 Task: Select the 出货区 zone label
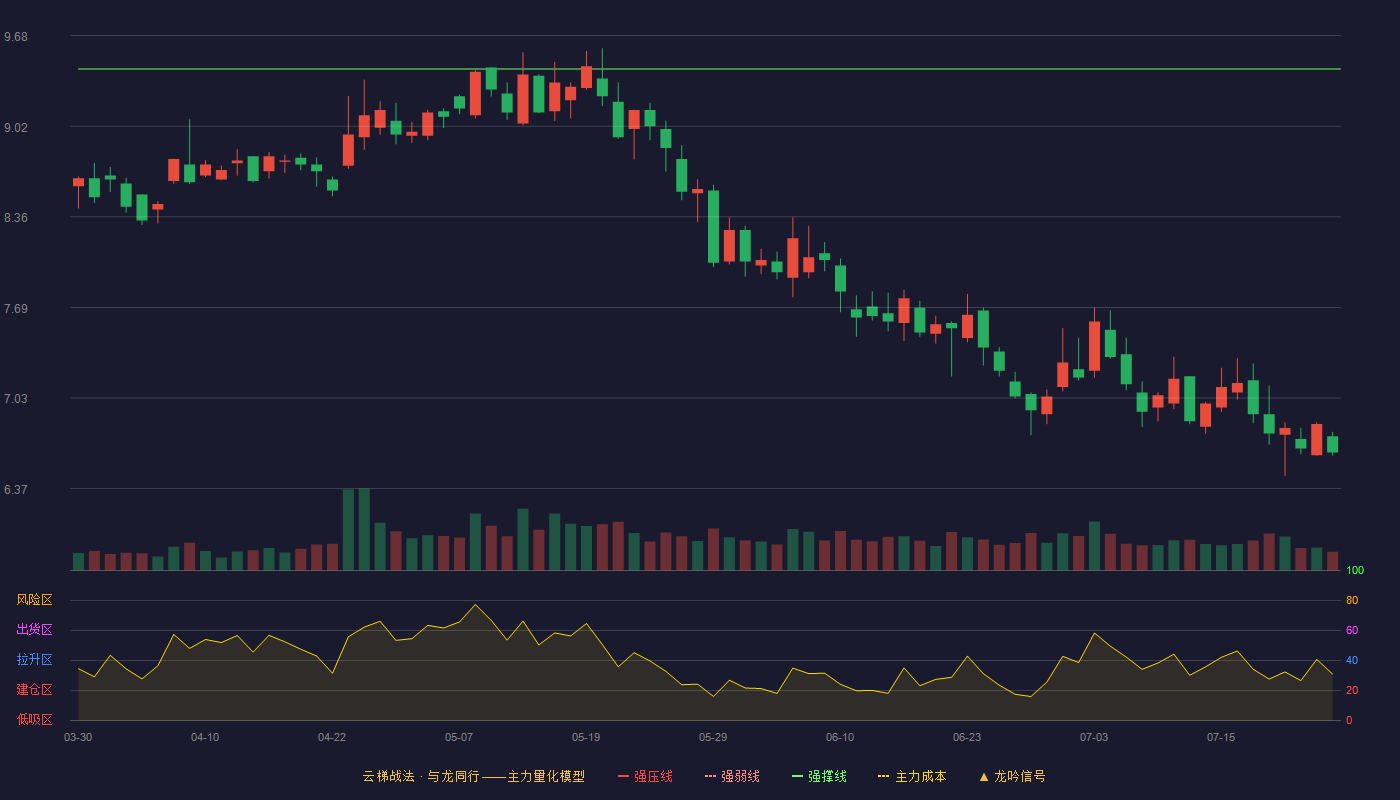[x=34, y=630]
